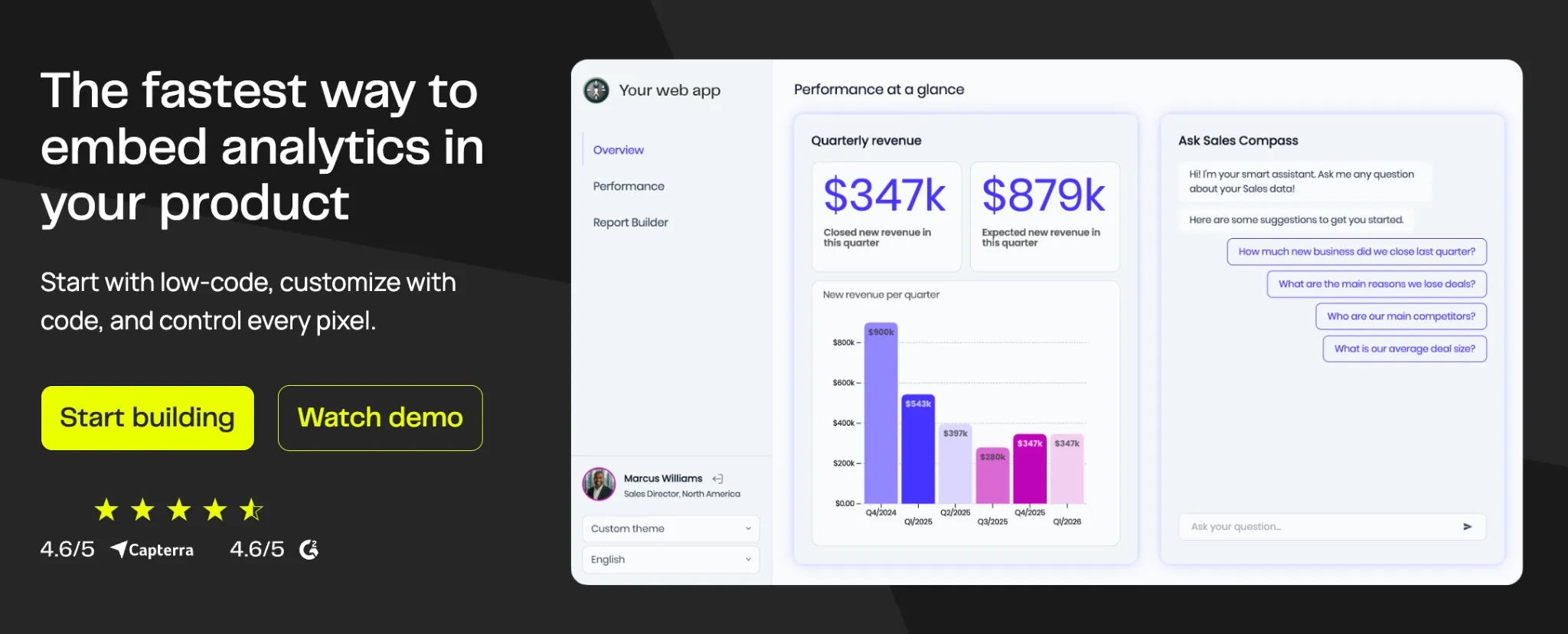
Task: Click the first yellow rating star
Action: pyautogui.click(x=106, y=509)
